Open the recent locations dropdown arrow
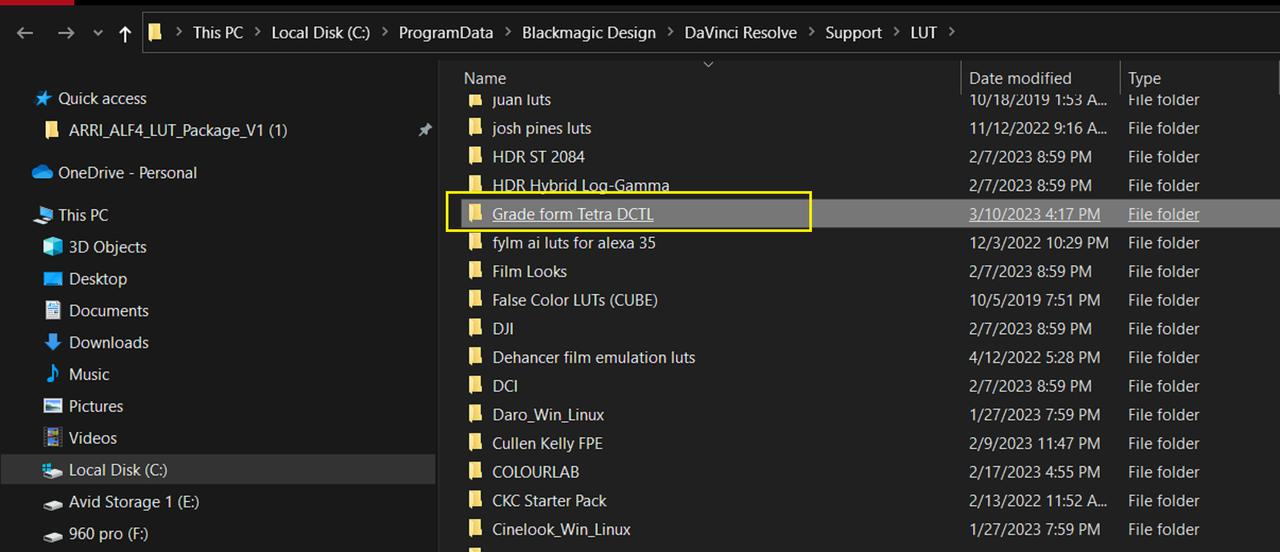 [97, 33]
